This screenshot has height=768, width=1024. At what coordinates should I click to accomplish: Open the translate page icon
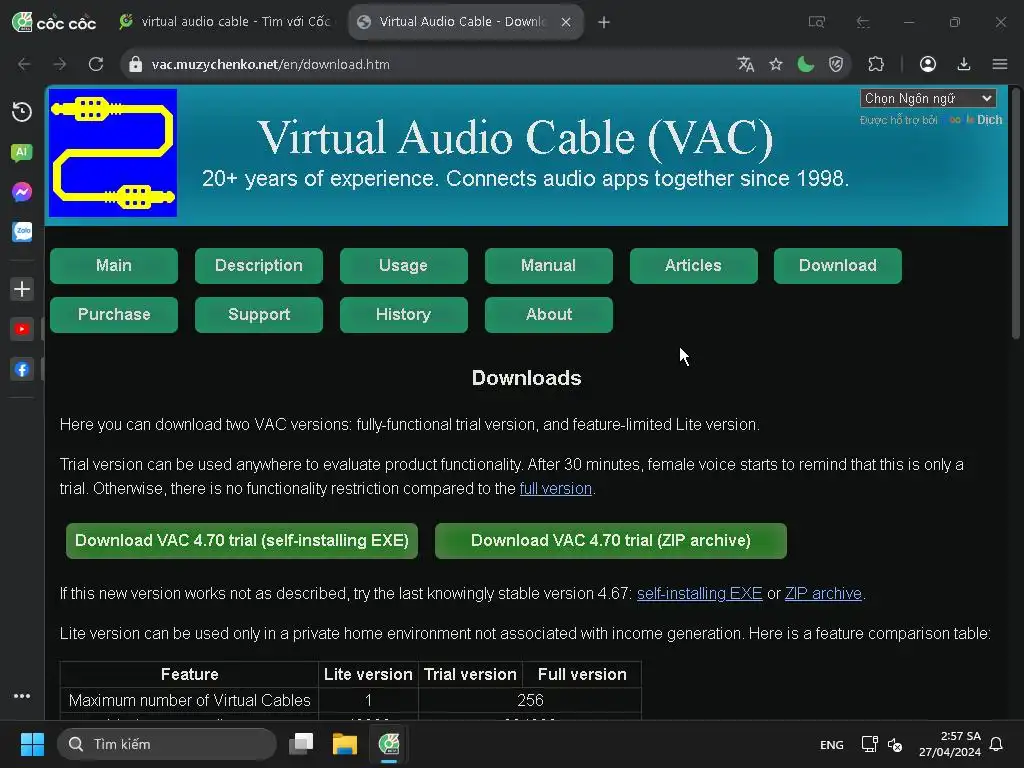[x=745, y=64]
